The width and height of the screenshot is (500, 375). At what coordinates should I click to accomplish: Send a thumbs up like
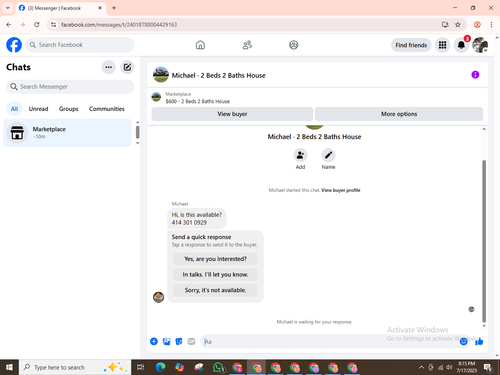tap(479, 341)
